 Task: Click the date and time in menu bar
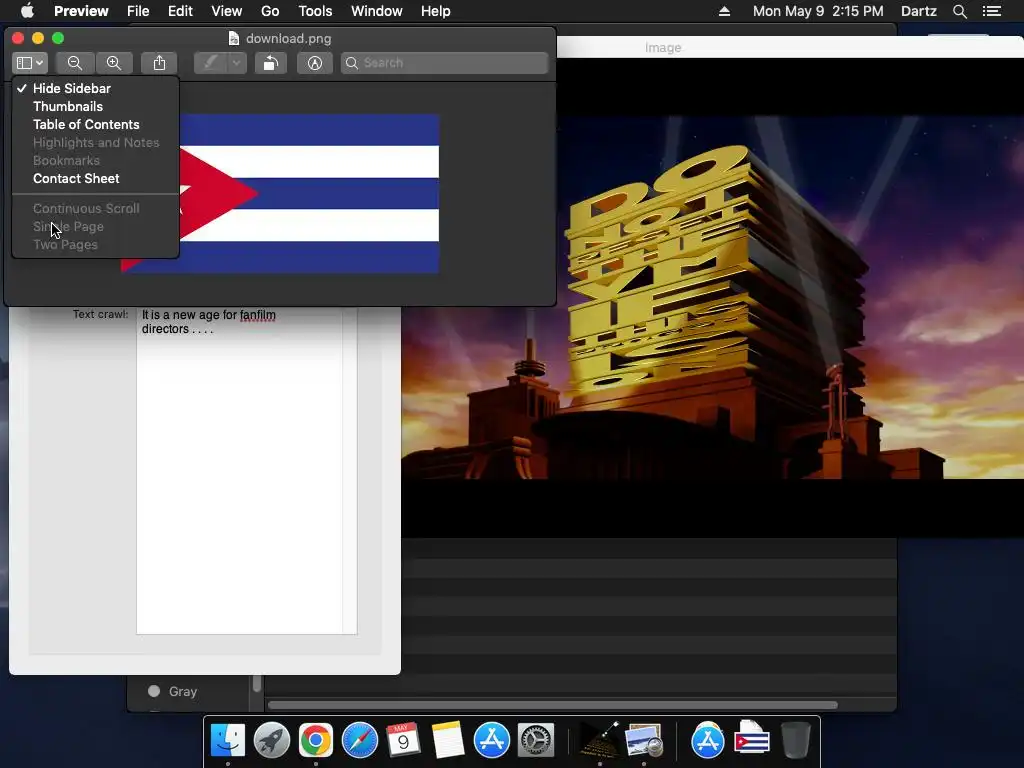818,11
